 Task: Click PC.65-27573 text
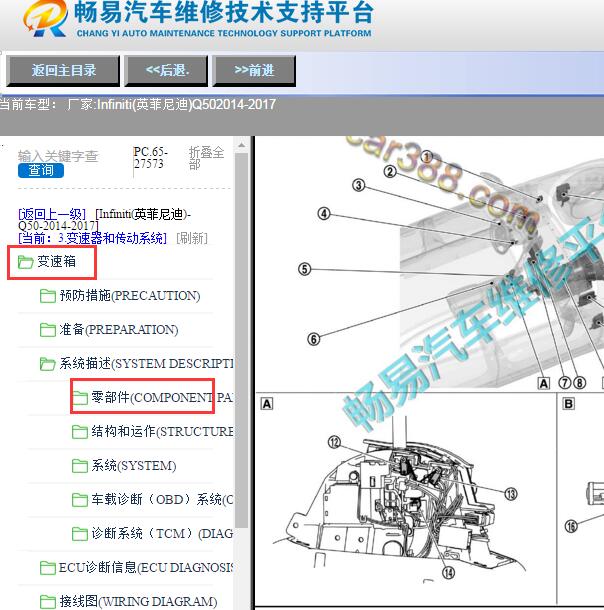coord(150,158)
